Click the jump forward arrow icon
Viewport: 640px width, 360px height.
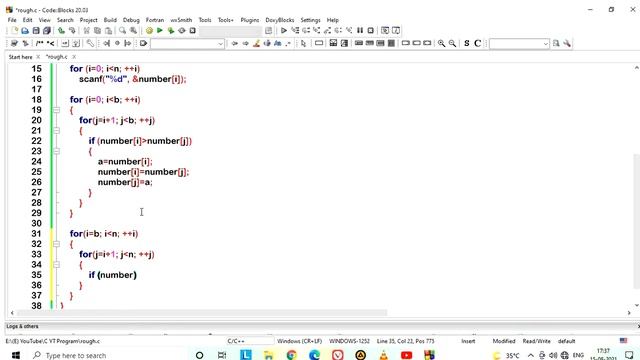245,43
